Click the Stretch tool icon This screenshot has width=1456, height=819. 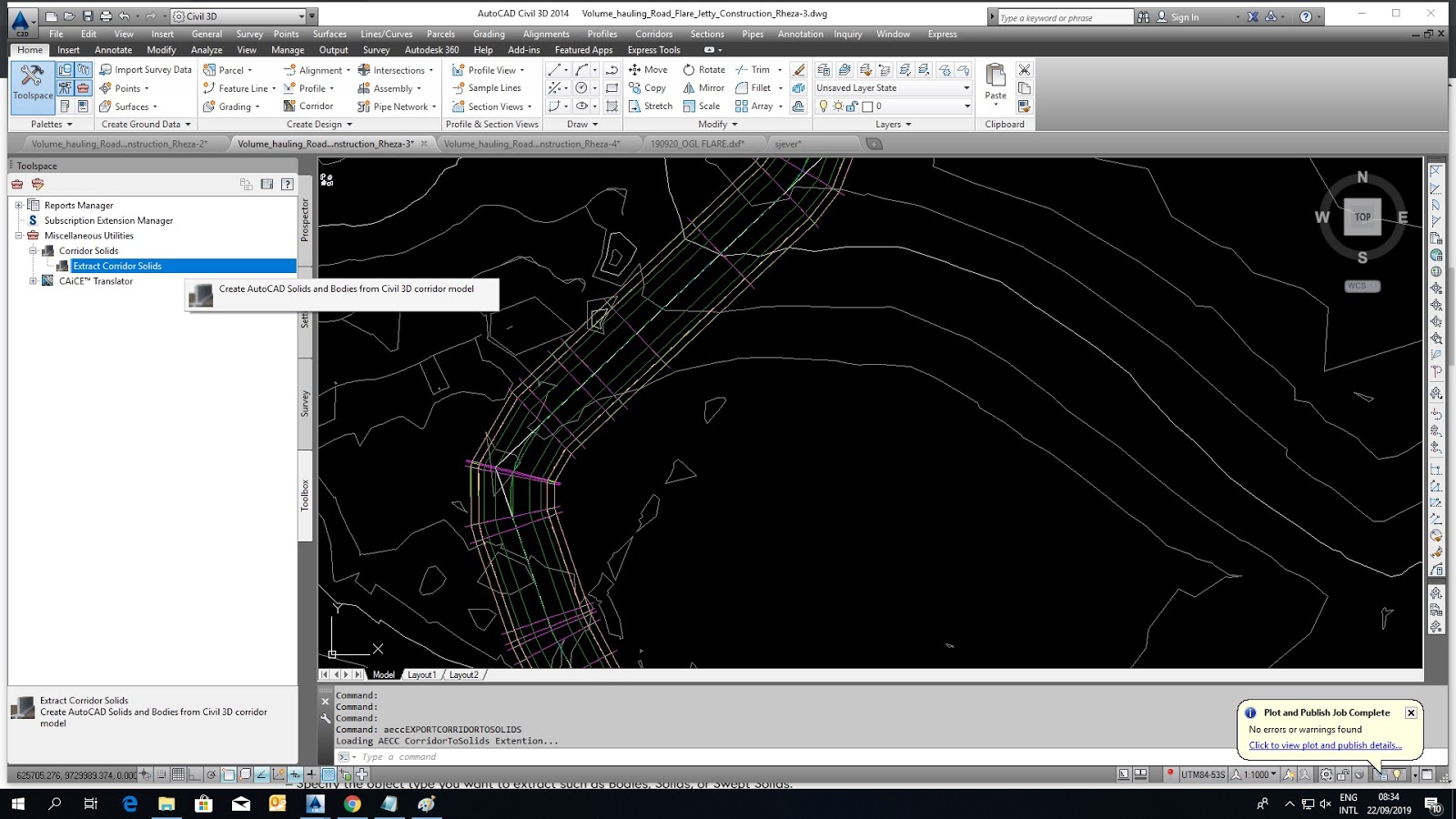pos(634,106)
